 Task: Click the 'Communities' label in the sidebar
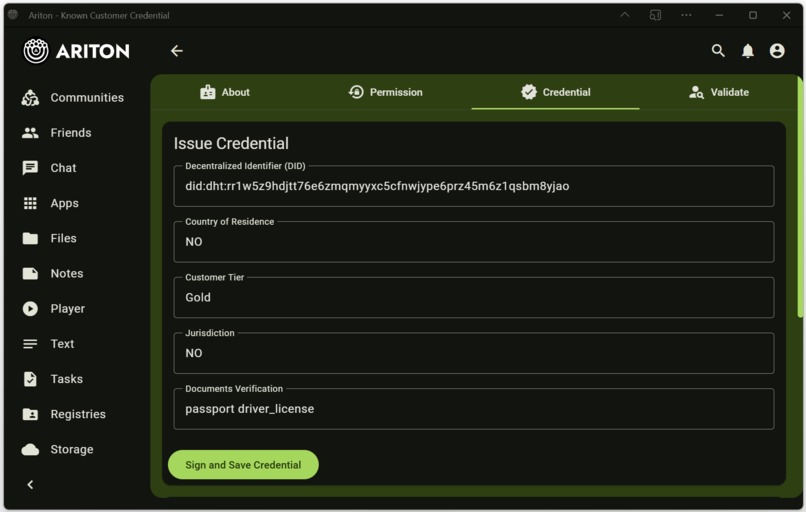87,98
